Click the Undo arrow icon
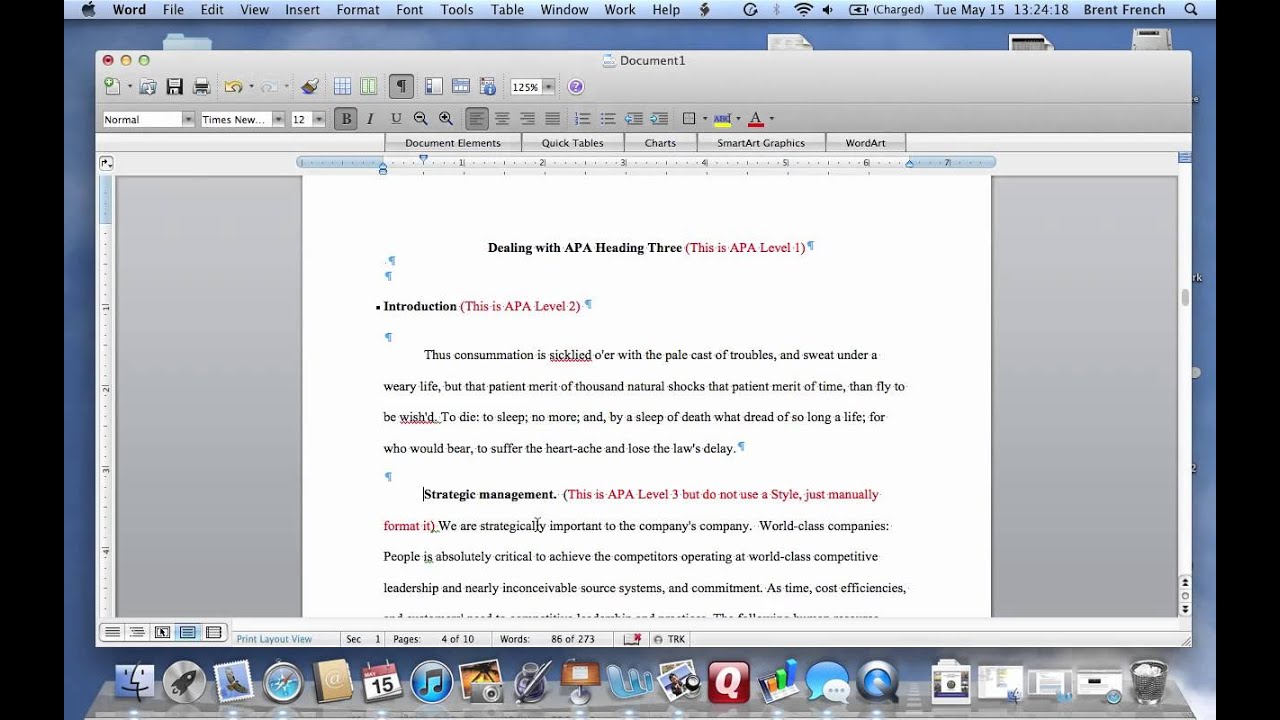1280x720 pixels. point(233,87)
